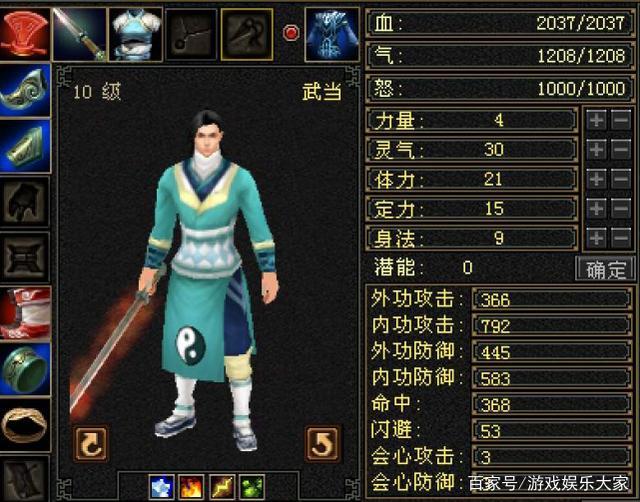Increase 力量 with the plus button
The height and width of the screenshot is (502, 640).
596,120
